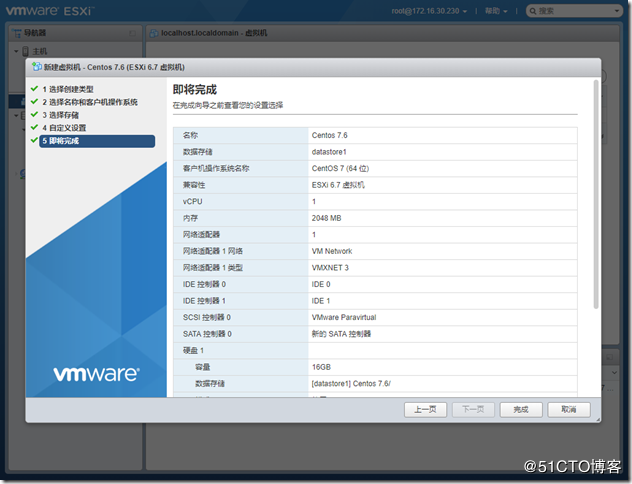Click the ESXi 6.7 虚拟机 compatibility value
The image size is (632, 484).
[x=338, y=185]
